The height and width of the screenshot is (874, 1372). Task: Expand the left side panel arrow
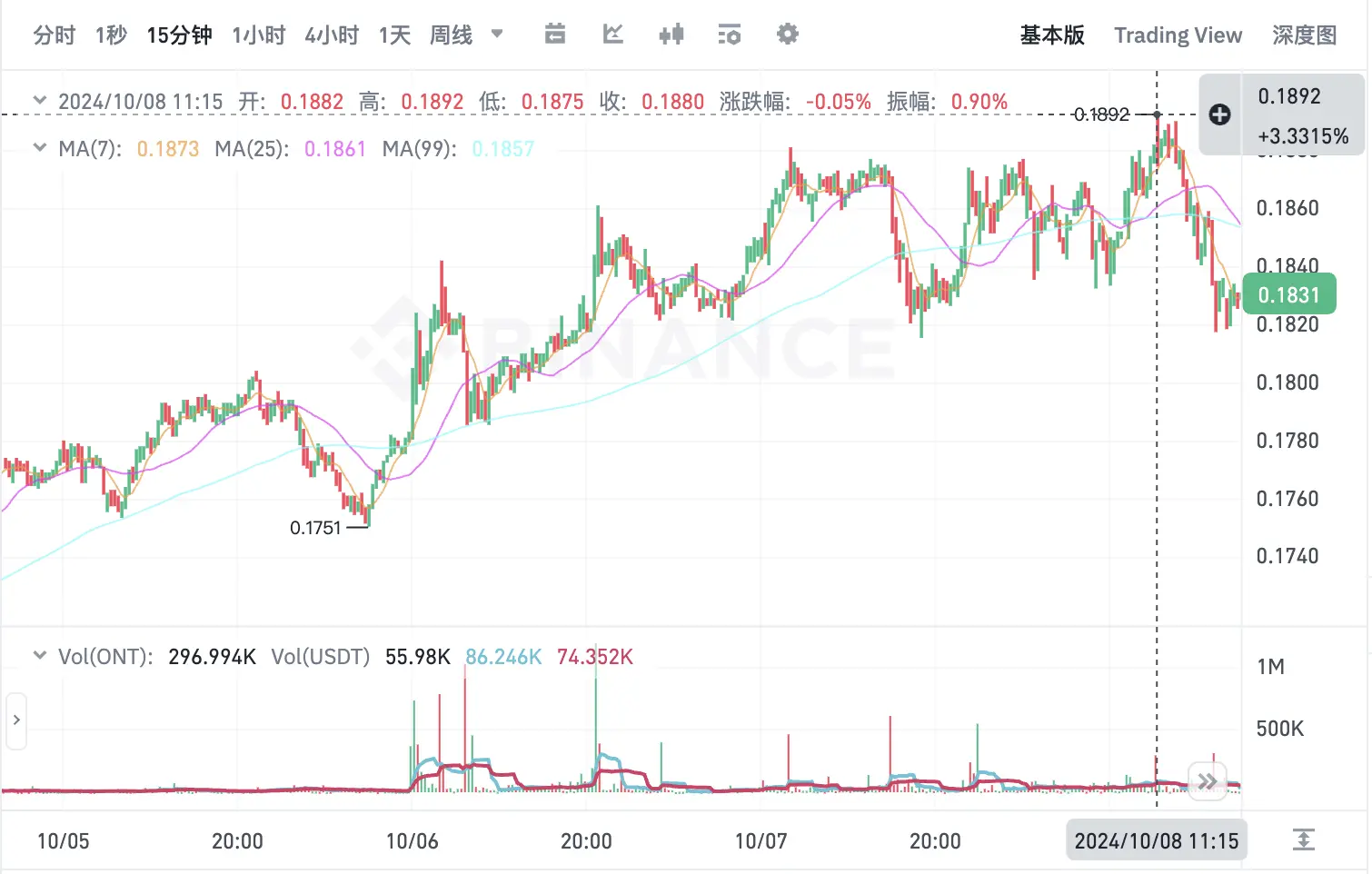(x=16, y=720)
